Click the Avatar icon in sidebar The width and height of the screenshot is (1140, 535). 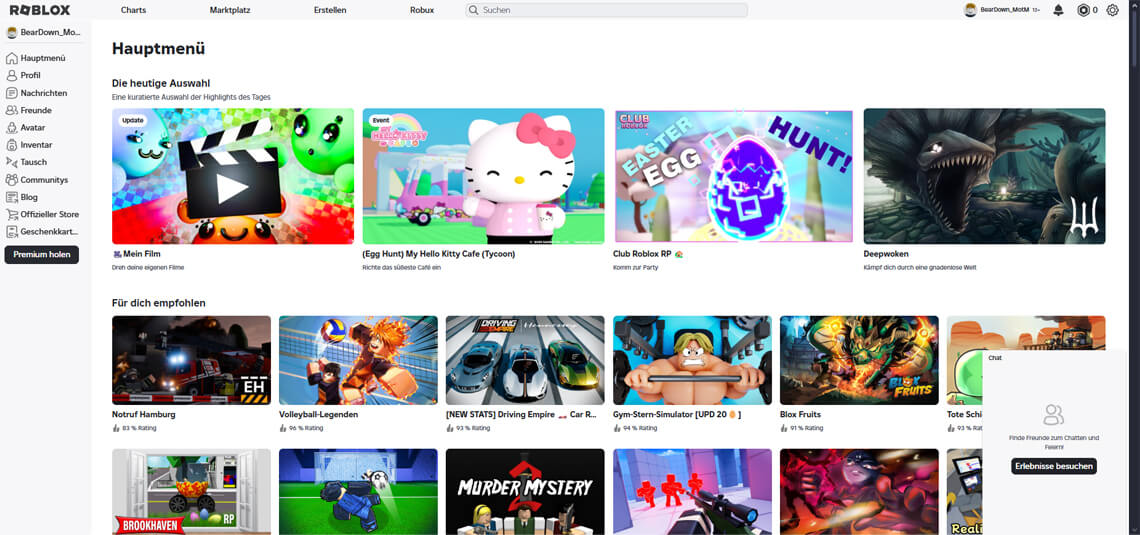12,128
